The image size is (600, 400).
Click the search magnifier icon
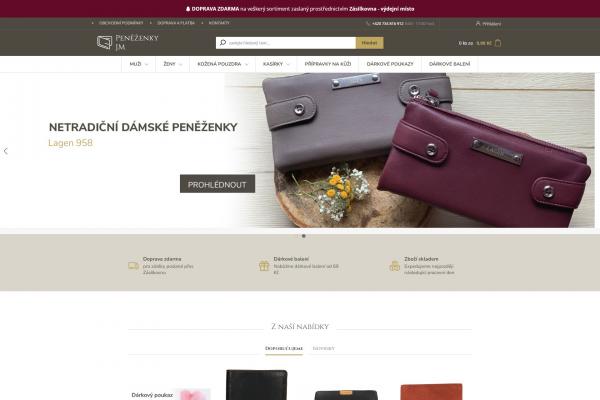[223, 42]
